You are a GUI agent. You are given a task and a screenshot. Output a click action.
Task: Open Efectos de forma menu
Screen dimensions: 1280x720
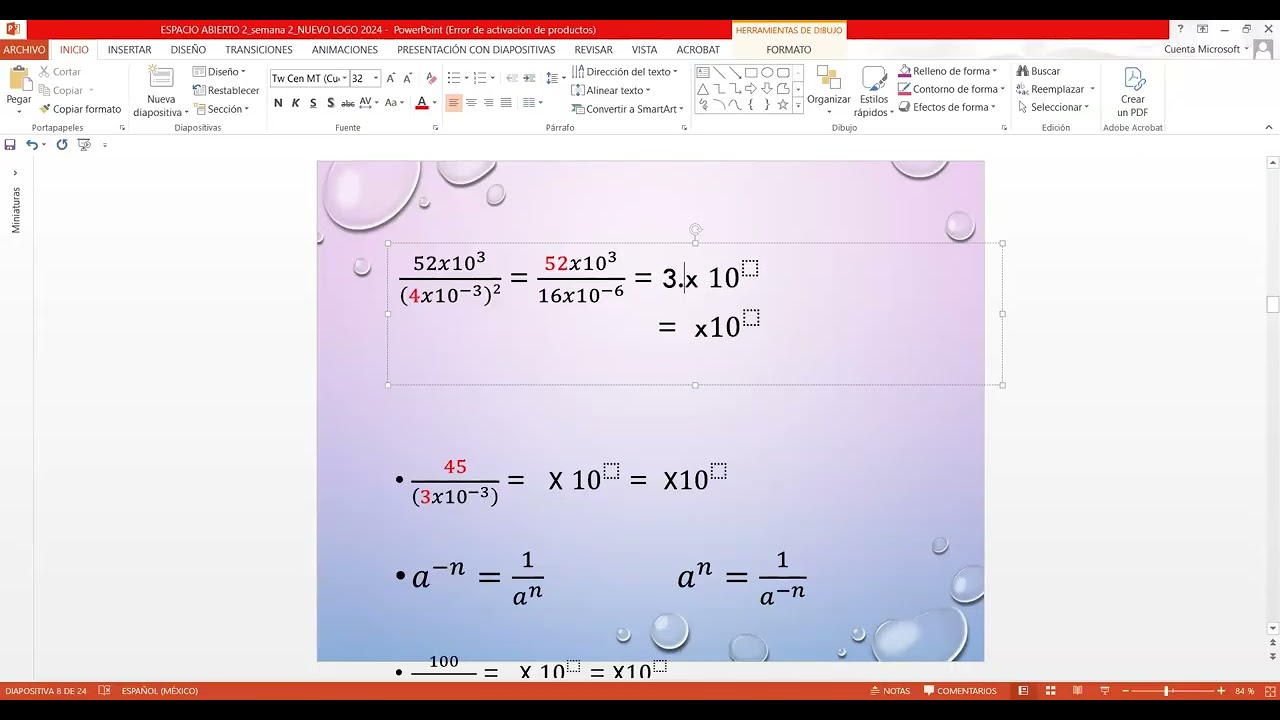click(x=947, y=107)
